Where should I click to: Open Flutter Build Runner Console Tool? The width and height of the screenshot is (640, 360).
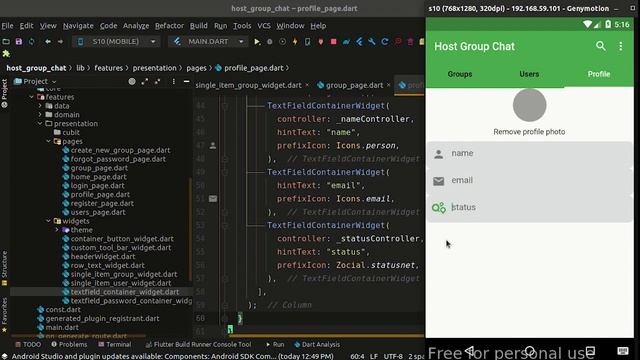click(198, 344)
